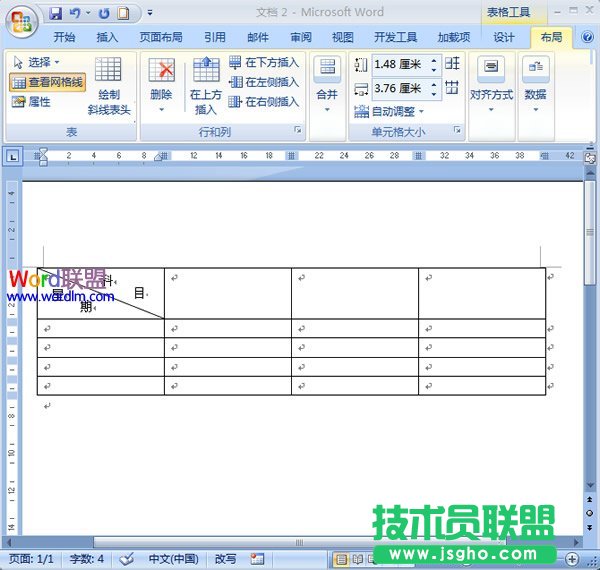The image size is (600, 570).
Task: Switch to the 插入 tab
Action: click(107, 37)
